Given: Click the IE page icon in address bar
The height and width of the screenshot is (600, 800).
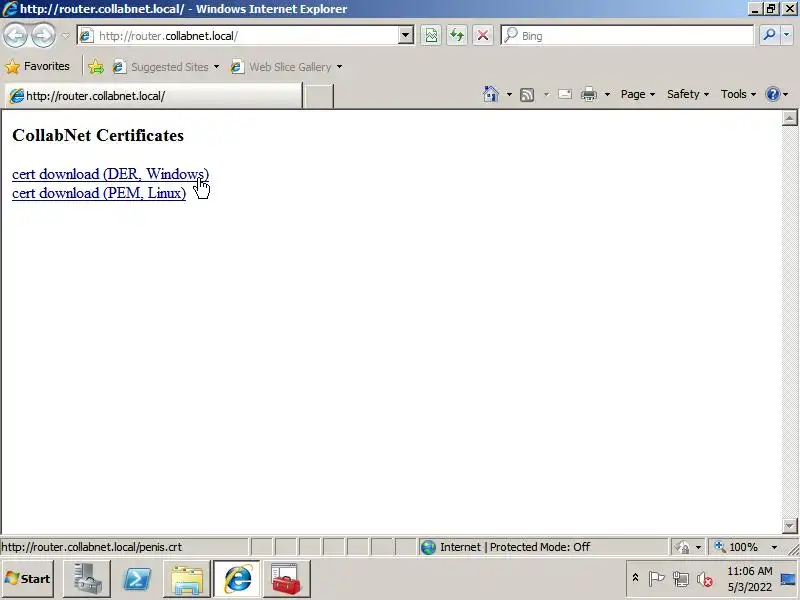Looking at the screenshot, I should [86, 36].
